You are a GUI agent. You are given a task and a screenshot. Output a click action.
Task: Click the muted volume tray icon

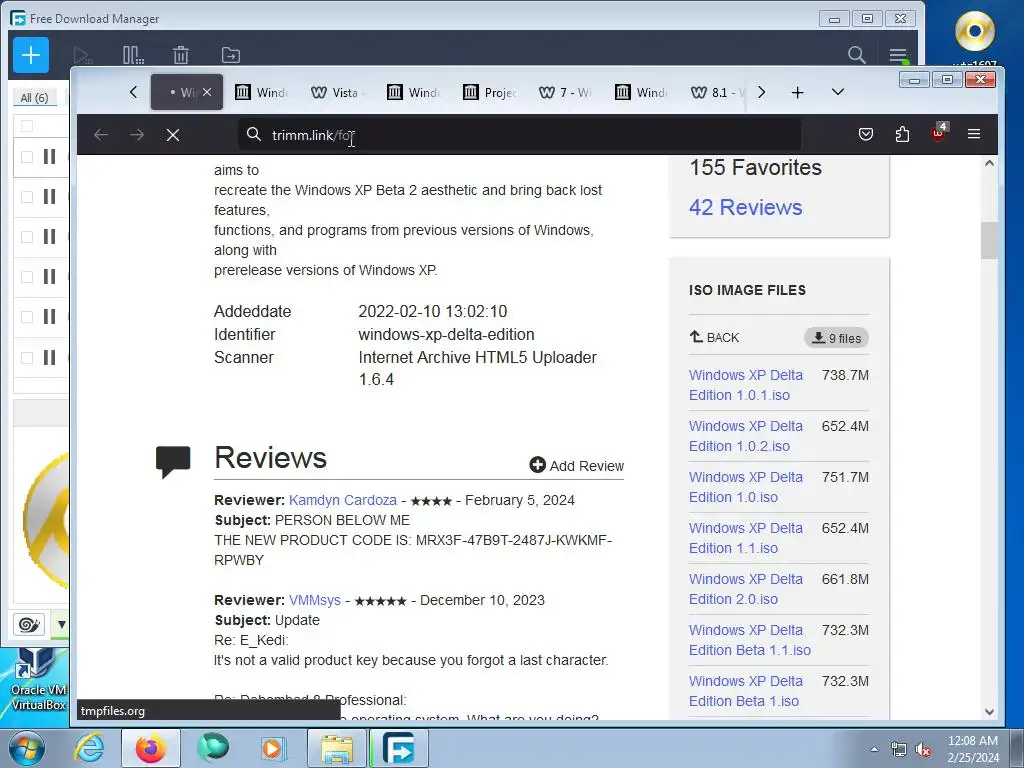click(923, 750)
